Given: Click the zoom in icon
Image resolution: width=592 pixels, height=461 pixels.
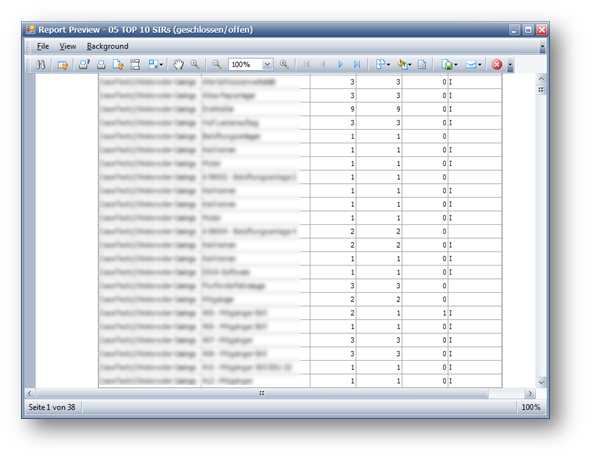Looking at the screenshot, I should pos(284,65).
